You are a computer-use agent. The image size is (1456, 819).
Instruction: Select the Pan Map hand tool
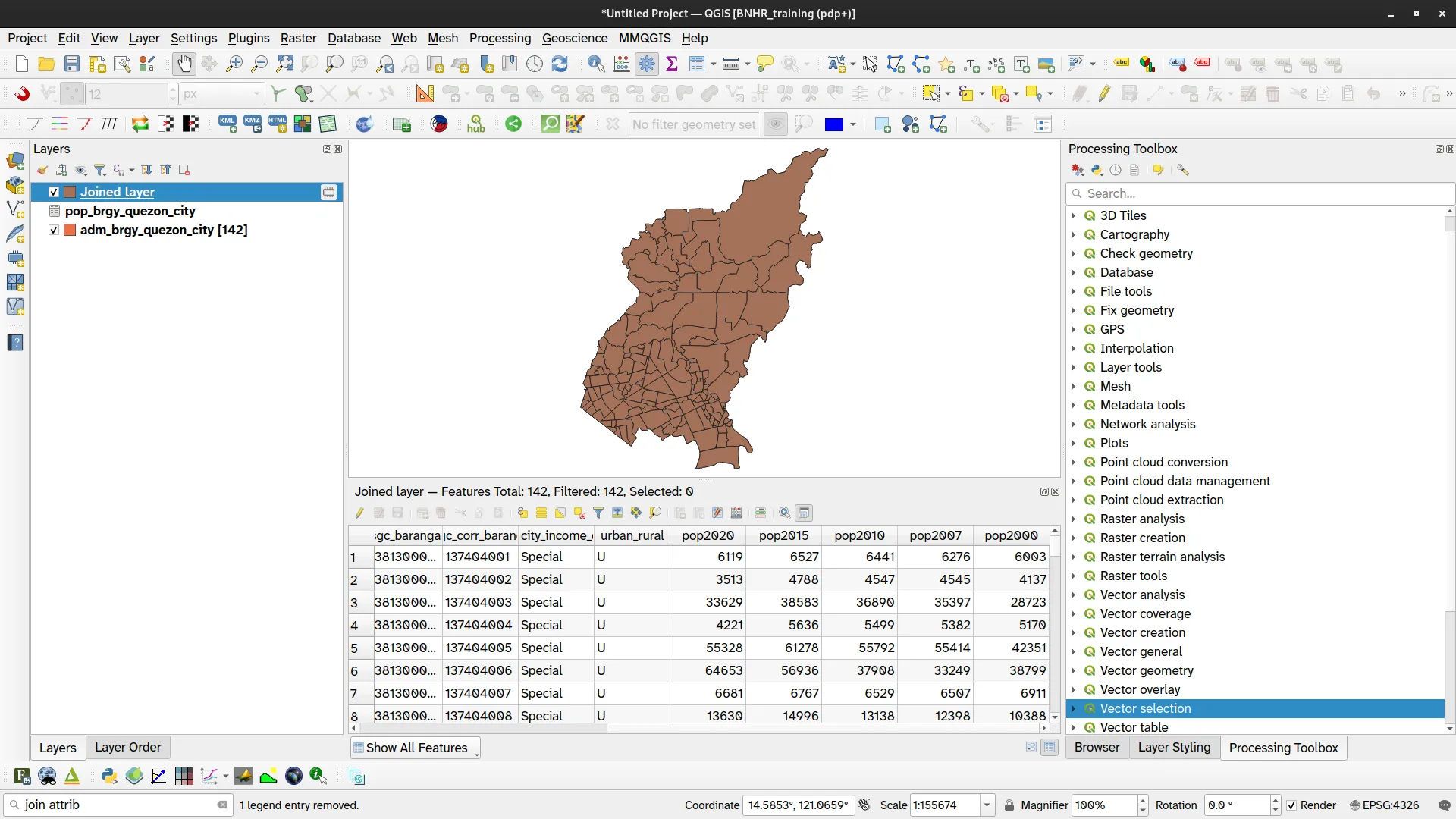click(184, 64)
